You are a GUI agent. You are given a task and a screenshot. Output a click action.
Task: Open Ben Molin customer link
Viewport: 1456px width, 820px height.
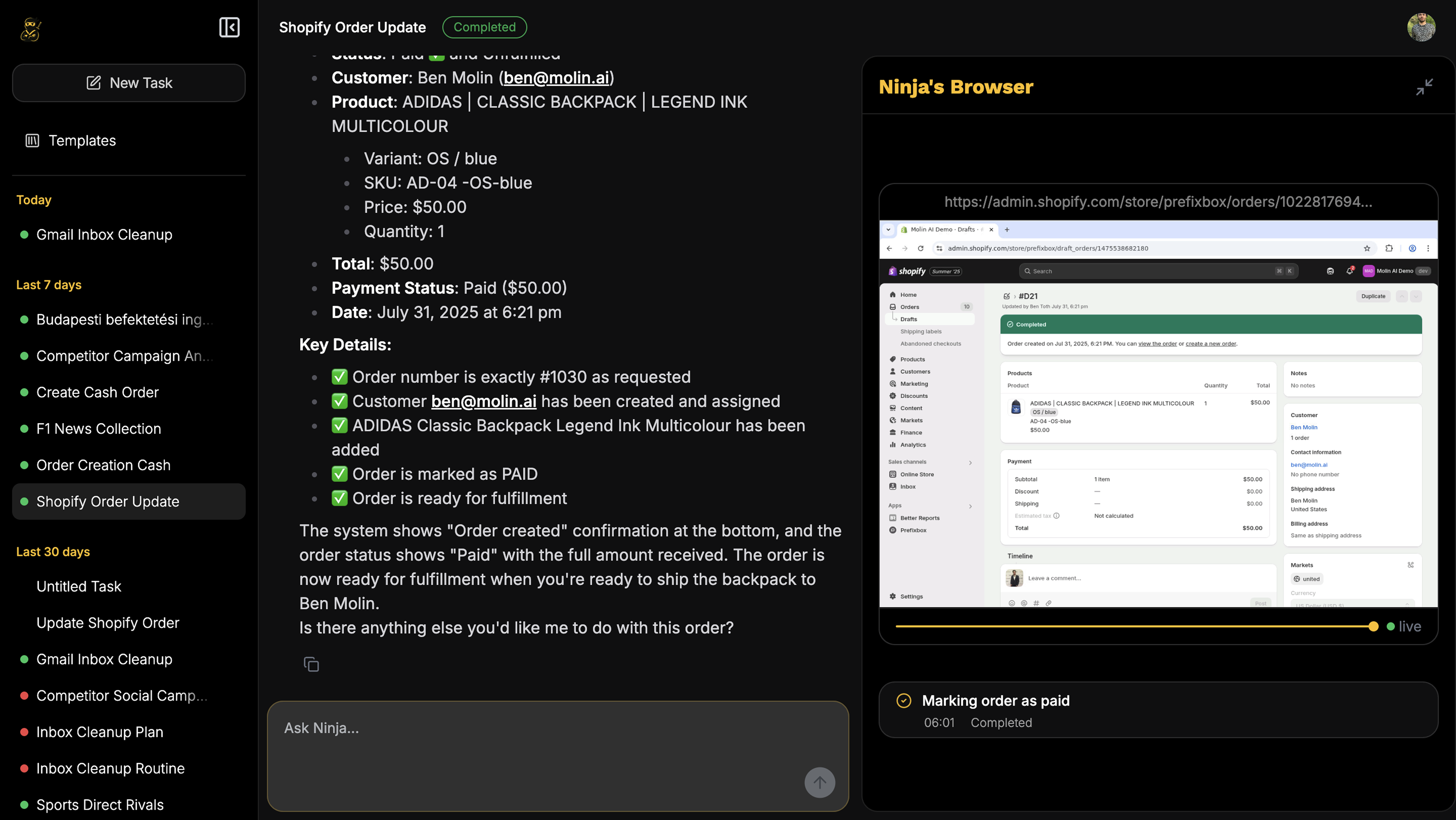coord(1303,427)
